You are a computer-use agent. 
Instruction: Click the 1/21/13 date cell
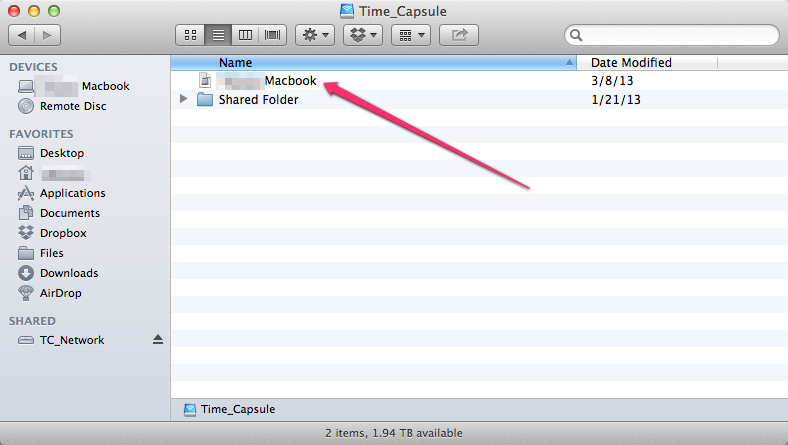(616, 100)
